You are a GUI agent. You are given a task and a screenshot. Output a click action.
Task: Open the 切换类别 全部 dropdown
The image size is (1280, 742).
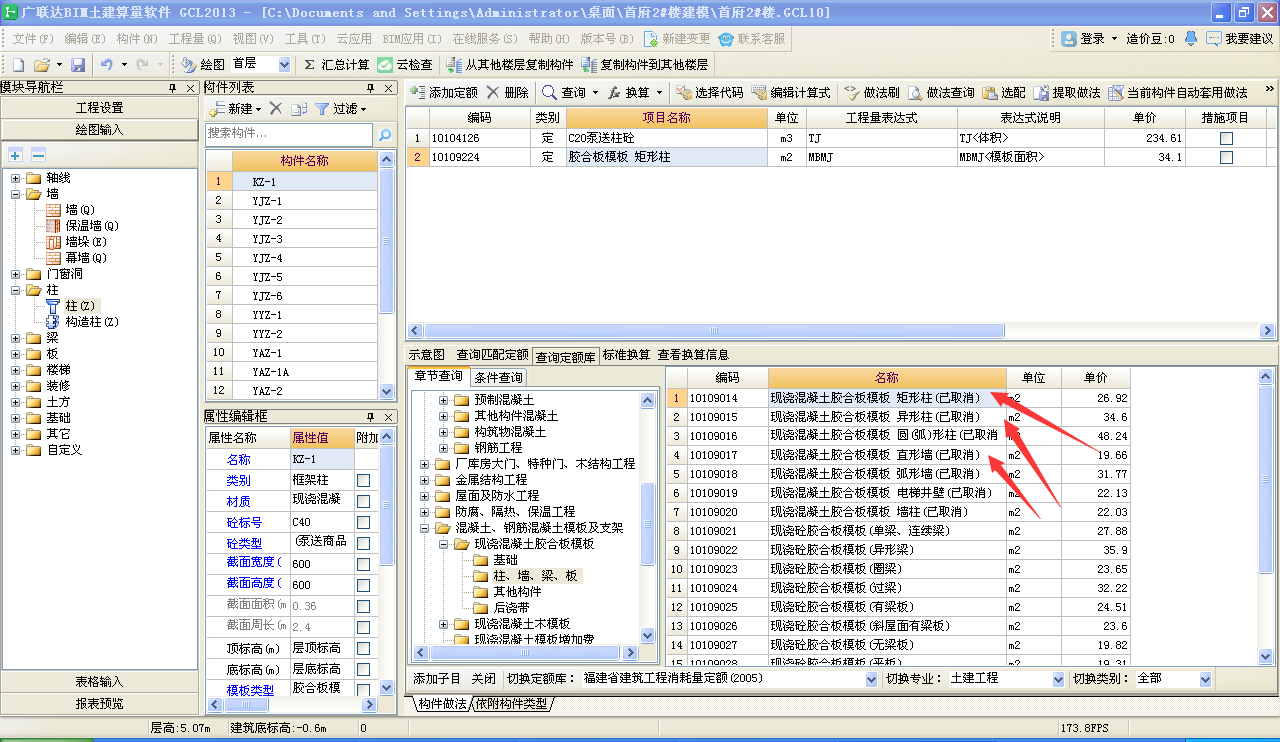coord(1205,678)
